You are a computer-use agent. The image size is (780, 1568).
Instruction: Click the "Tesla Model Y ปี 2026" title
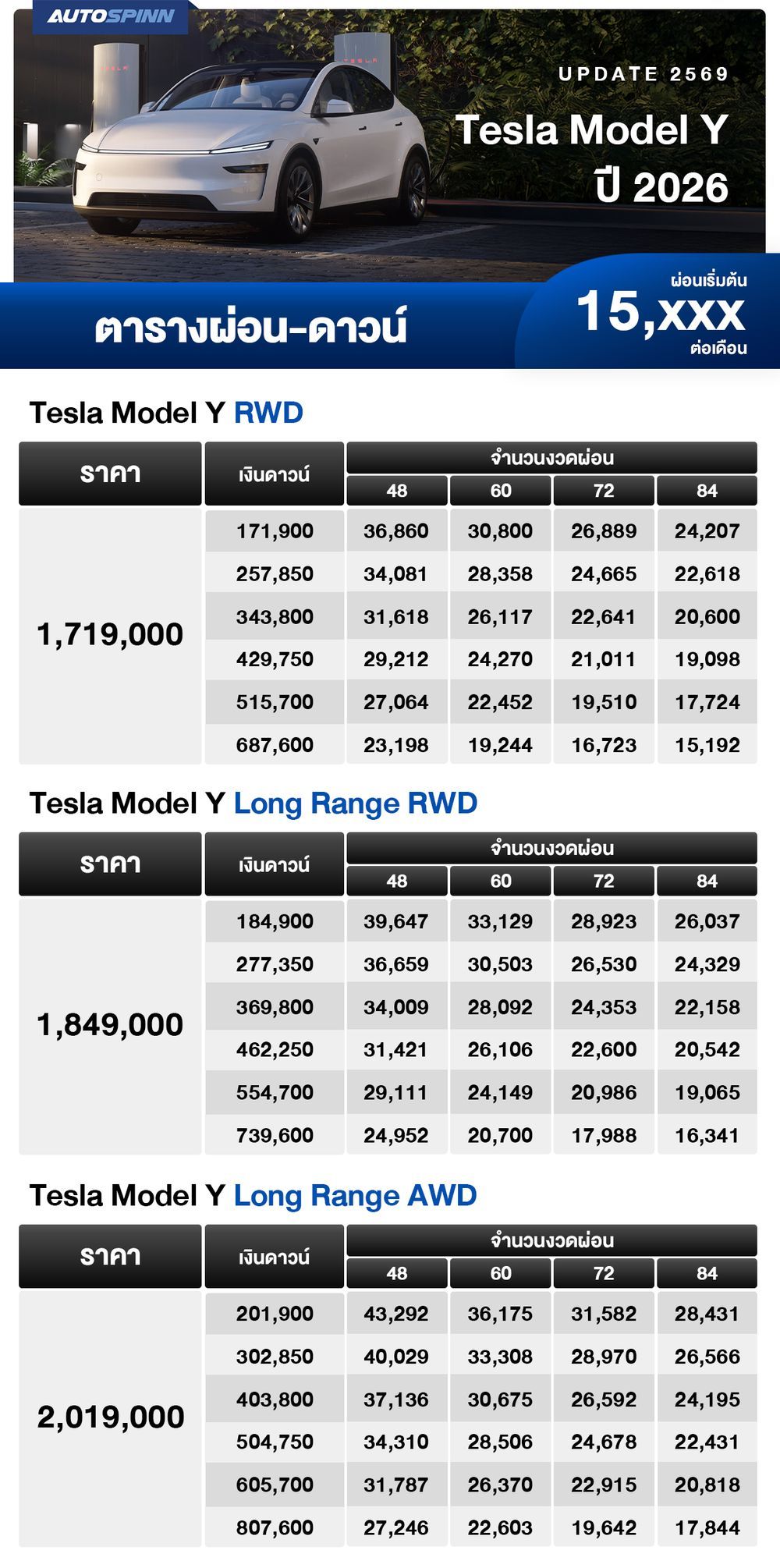tap(591, 158)
